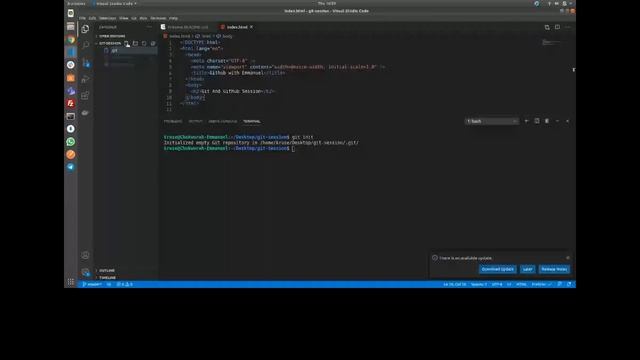Open the Help menu
Viewport: 640px width, 360px height.
point(173,18)
